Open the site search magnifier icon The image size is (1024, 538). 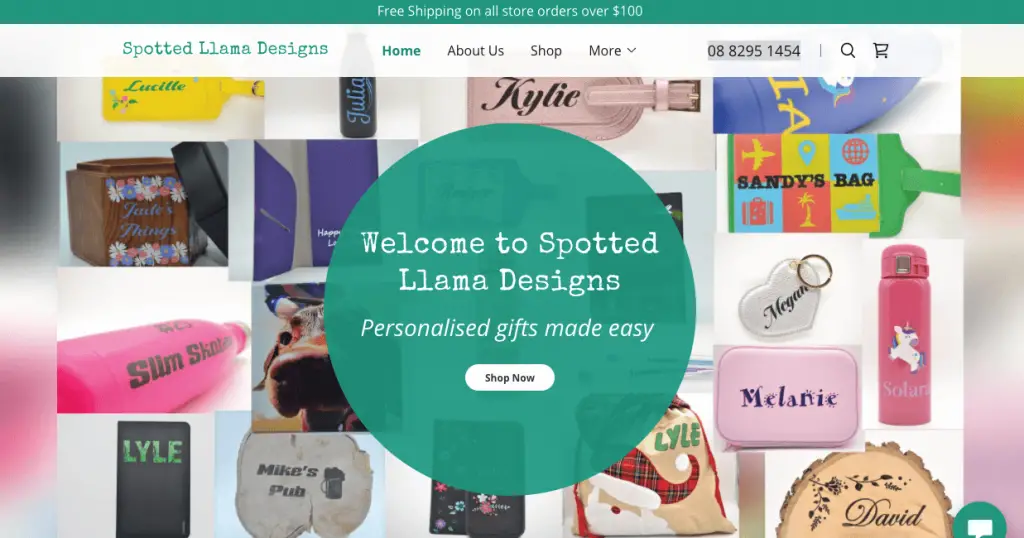click(x=848, y=50)
